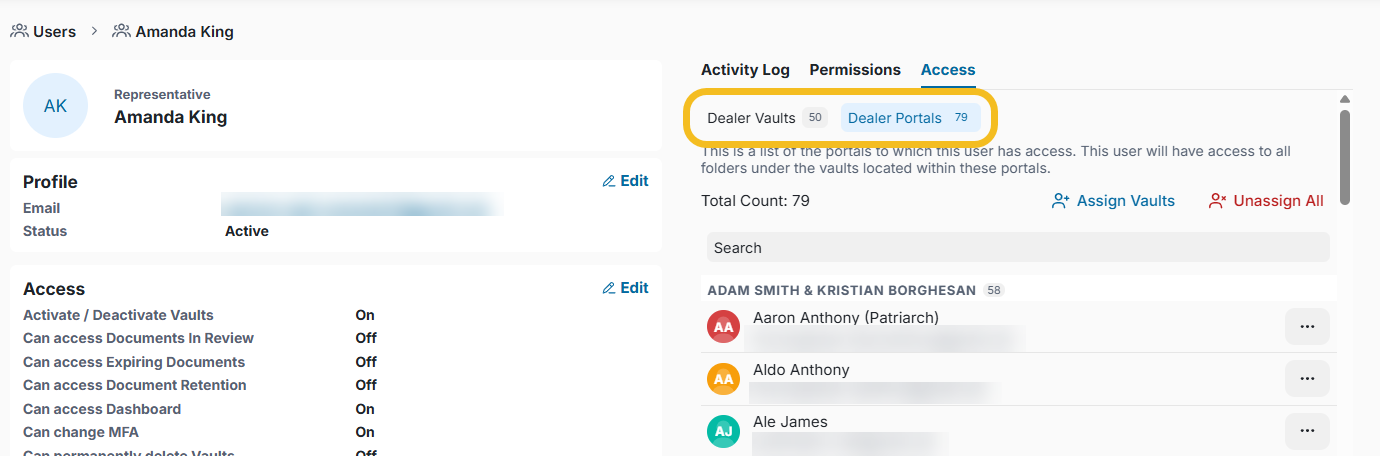Click the add-user icon on Assign Vaults
1380x456 pixels.
(x=1061, y=201)
